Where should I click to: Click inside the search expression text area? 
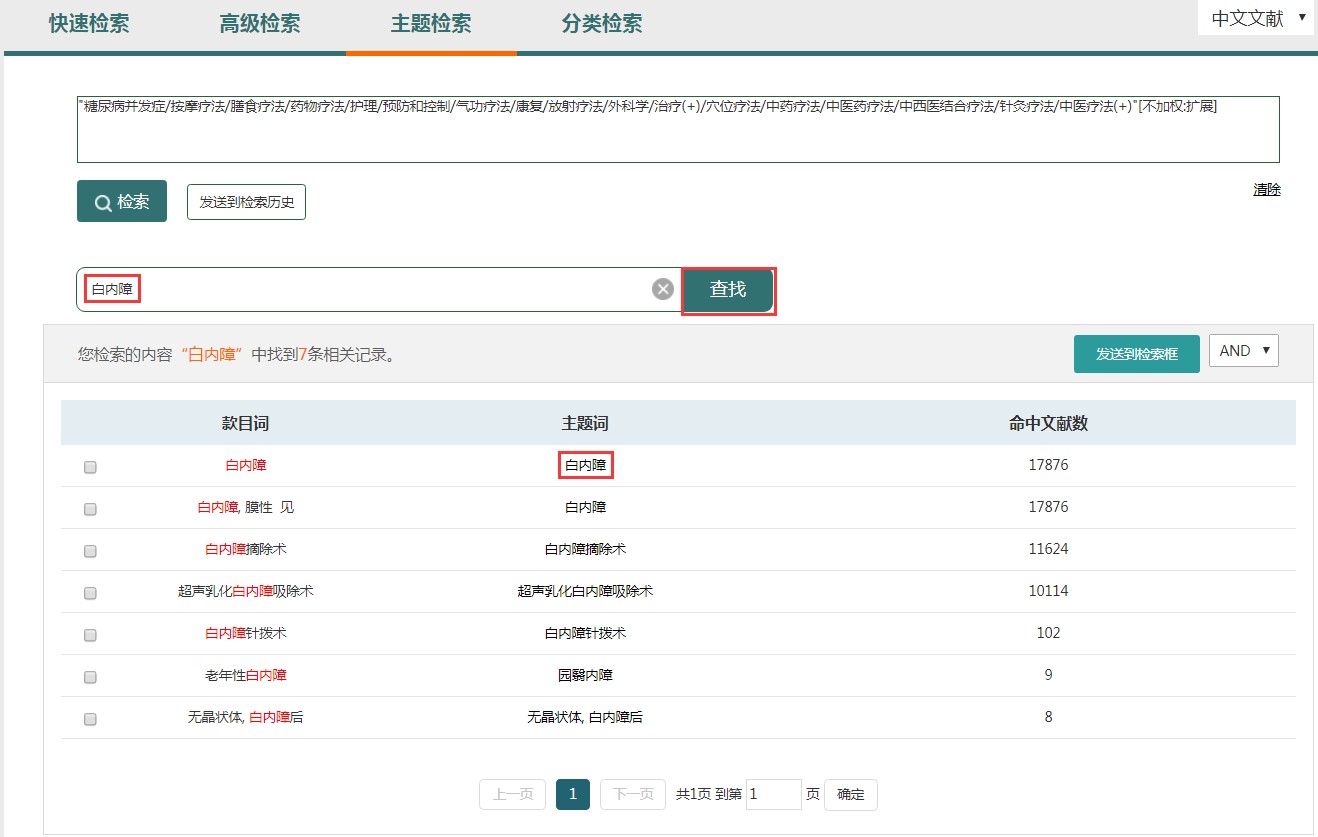(x=678, y=135)
